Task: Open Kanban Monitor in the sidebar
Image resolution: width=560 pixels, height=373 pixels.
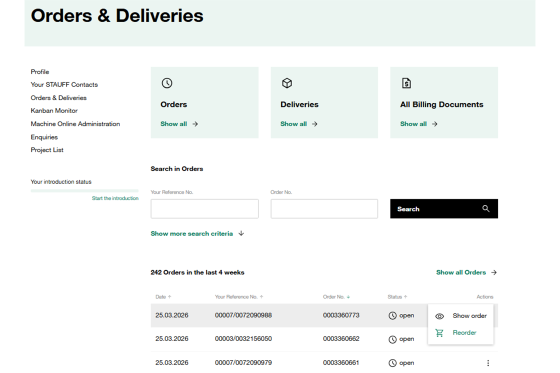Action: [x=54, y=111]
